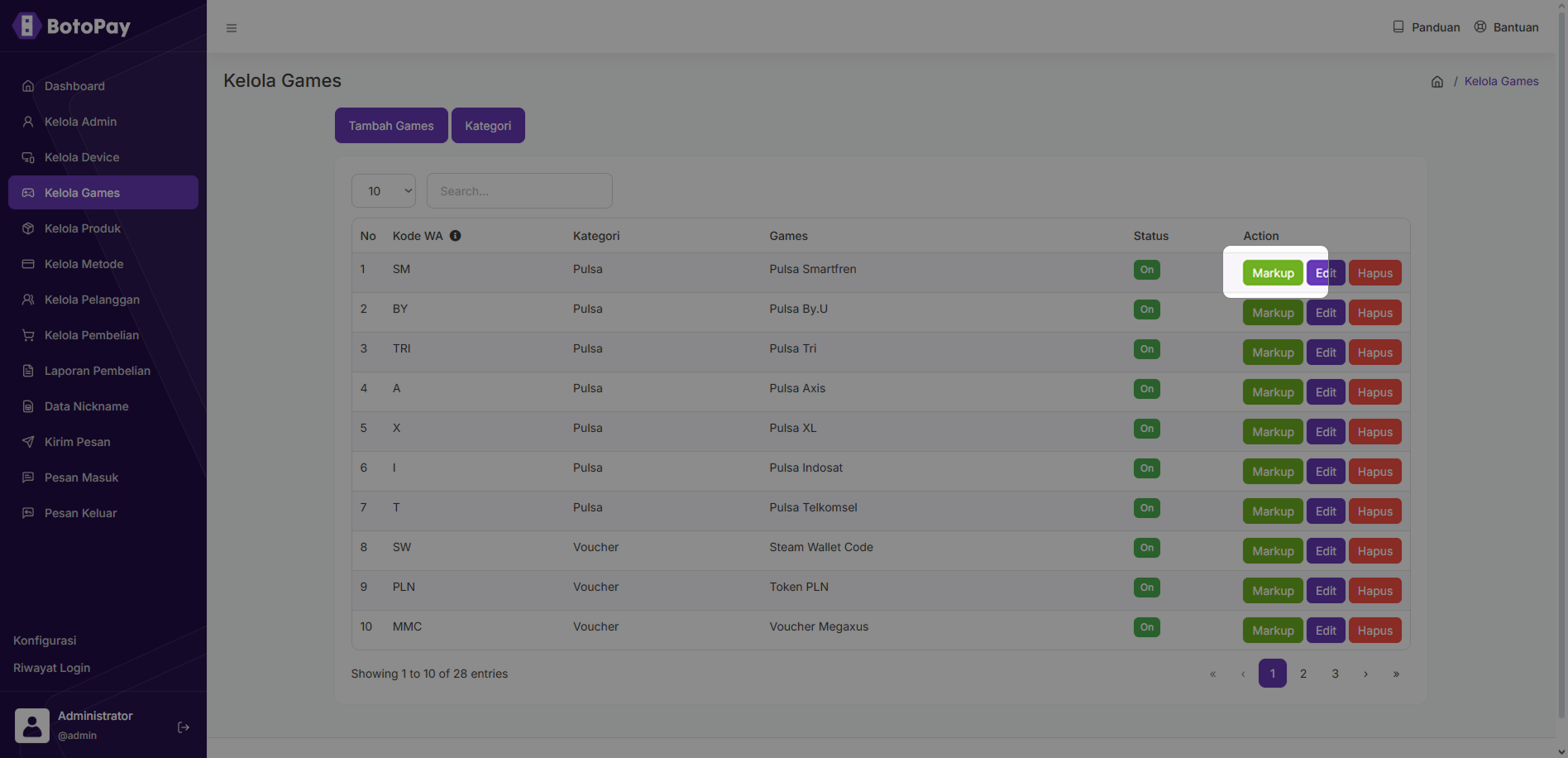
Task: Open Bantuan help in the header
Action: (1507, 27)
